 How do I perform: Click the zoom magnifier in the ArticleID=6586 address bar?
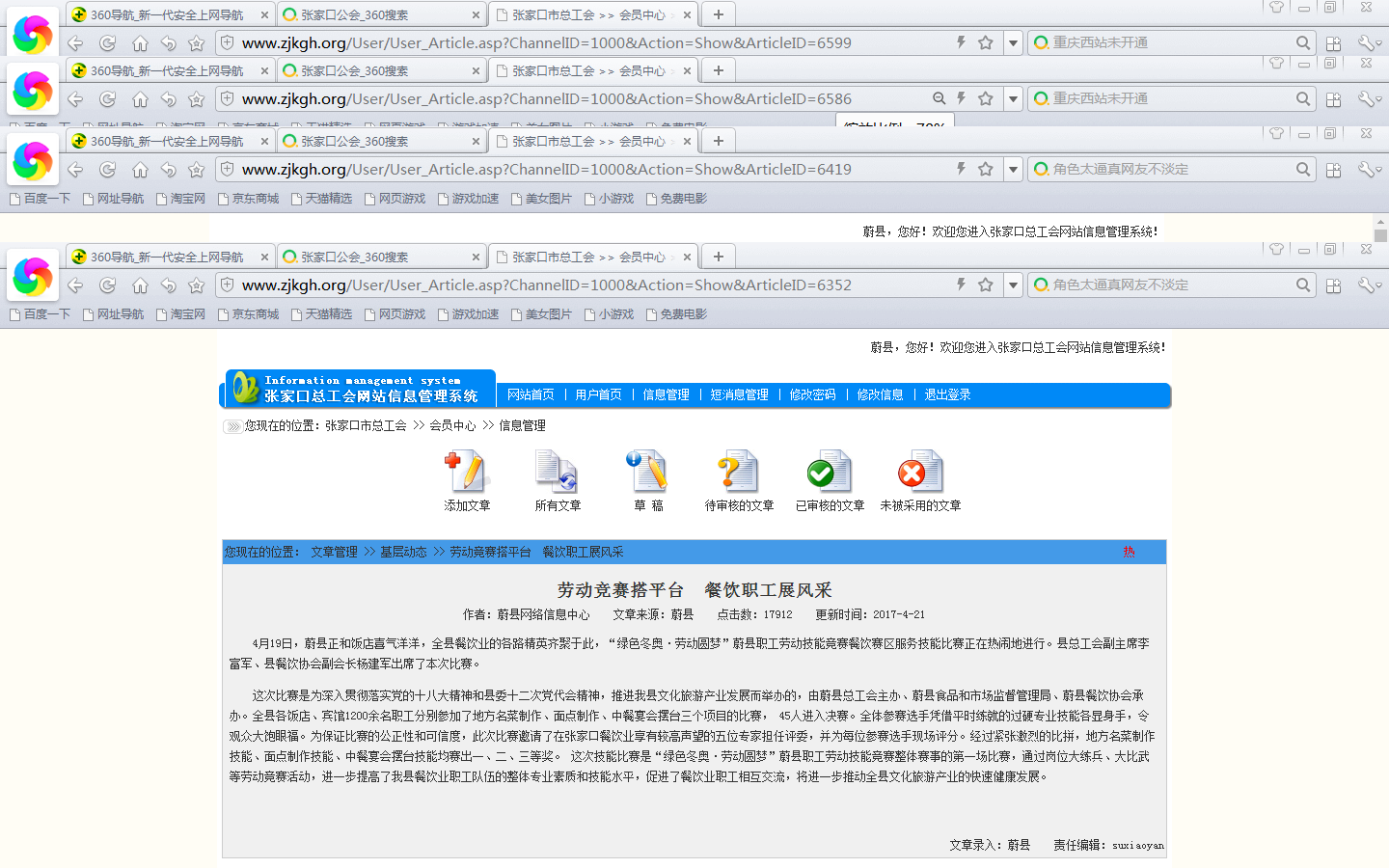[939, 98]
